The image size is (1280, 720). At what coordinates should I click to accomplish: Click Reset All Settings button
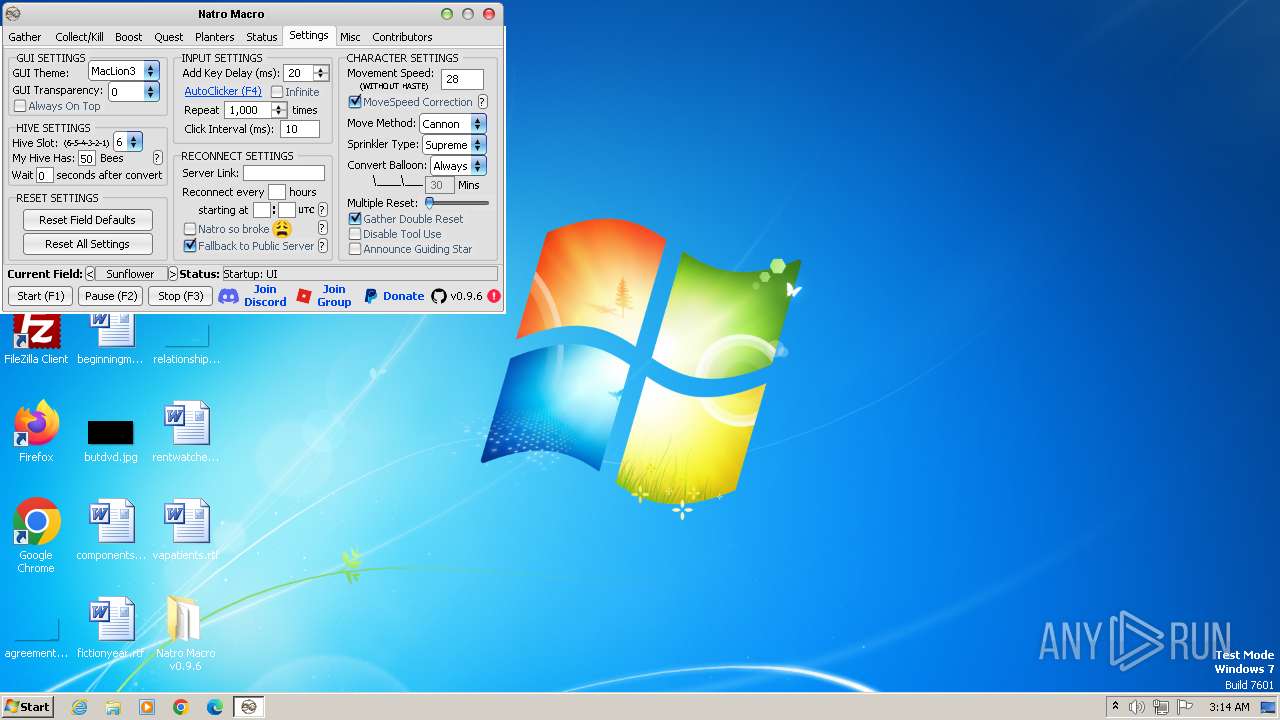[88, 244]
